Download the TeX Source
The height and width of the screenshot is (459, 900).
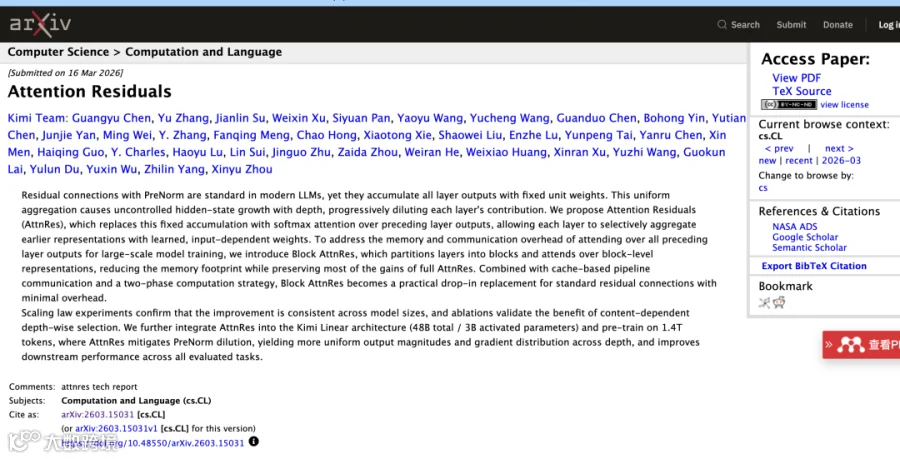(801, 91)
